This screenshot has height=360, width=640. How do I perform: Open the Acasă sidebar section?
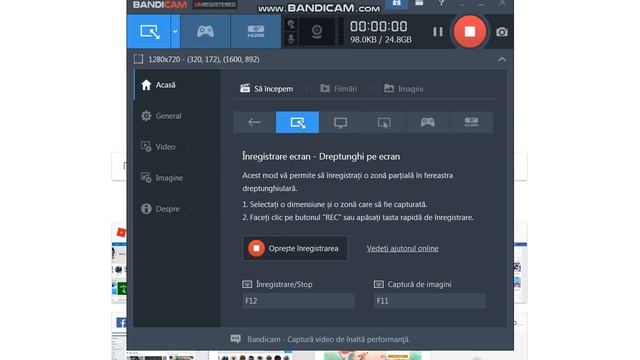[x=177, y=85]
